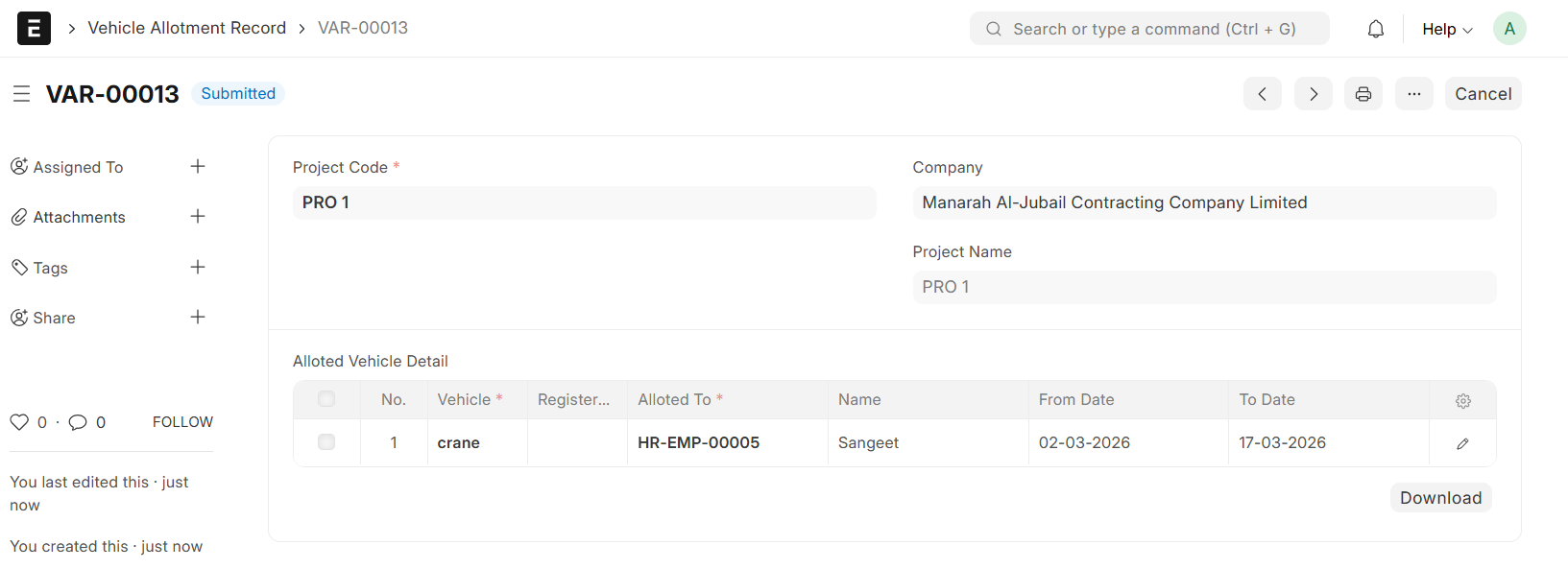1568x569 pixels.
Task: Select all rows header checkbox
Action: (x=326, y=399)
